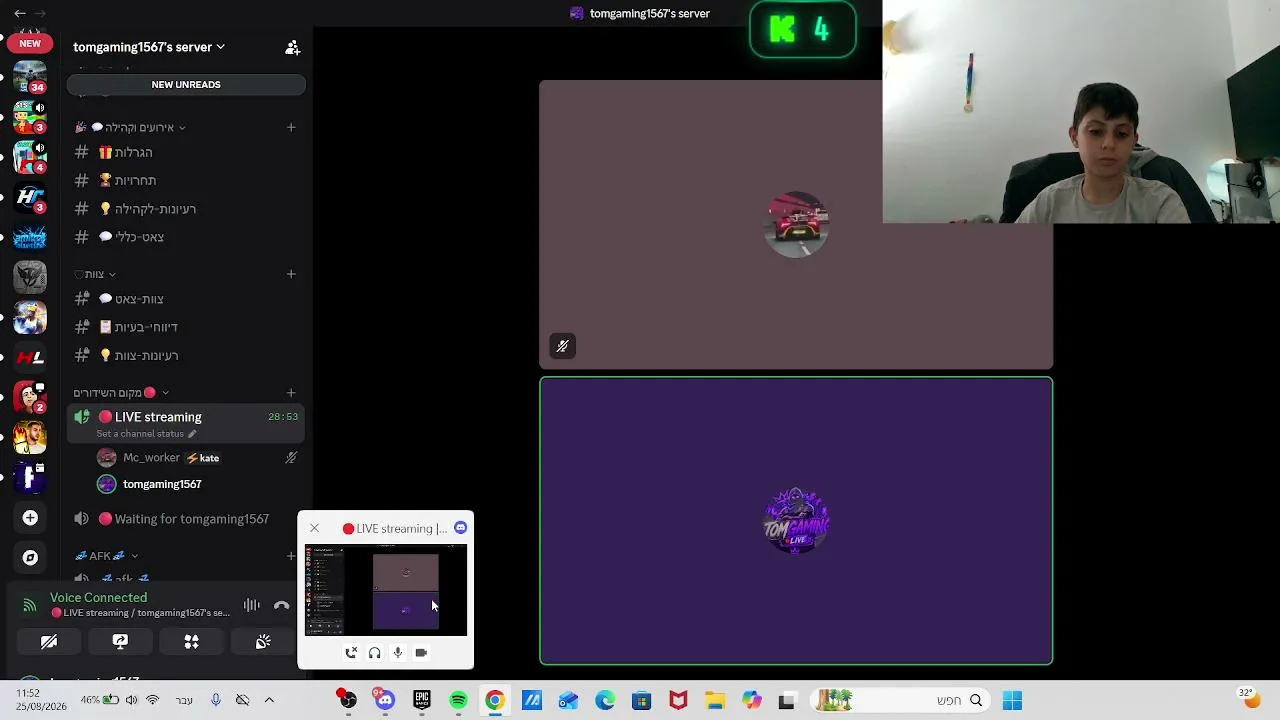Image resolution: width=1280 pixels, height=720 pixels.
Task: Open the server showing 34 badge
Action: [30, 76]
